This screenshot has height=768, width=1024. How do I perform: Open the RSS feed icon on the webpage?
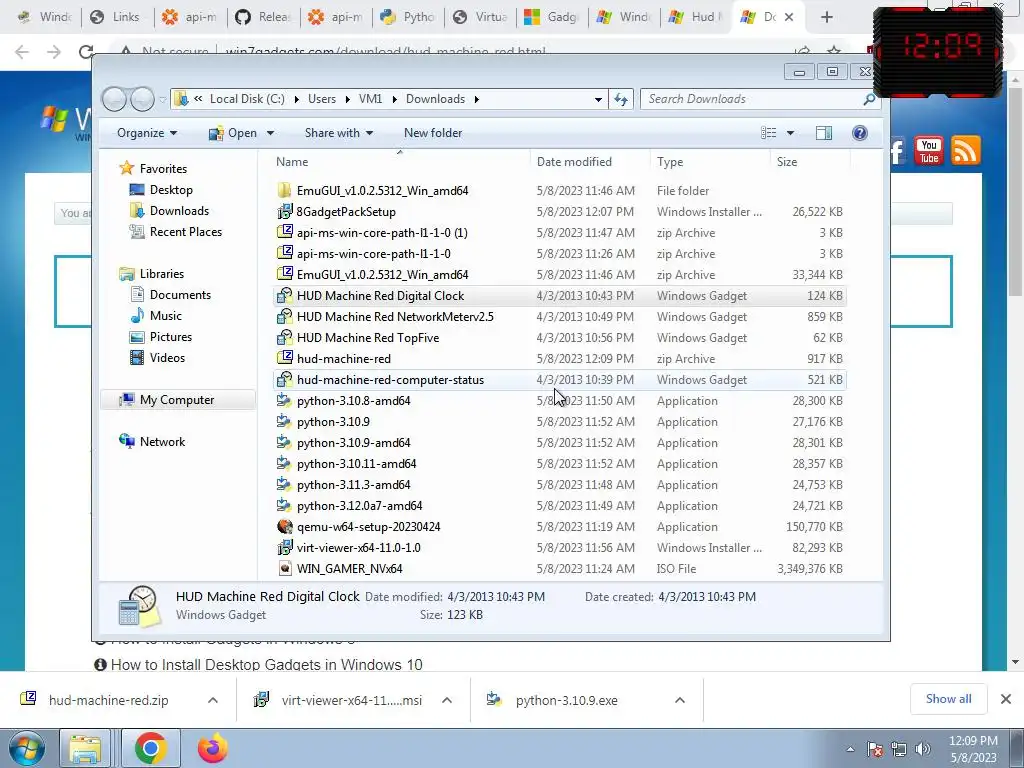tap(966, 150)
